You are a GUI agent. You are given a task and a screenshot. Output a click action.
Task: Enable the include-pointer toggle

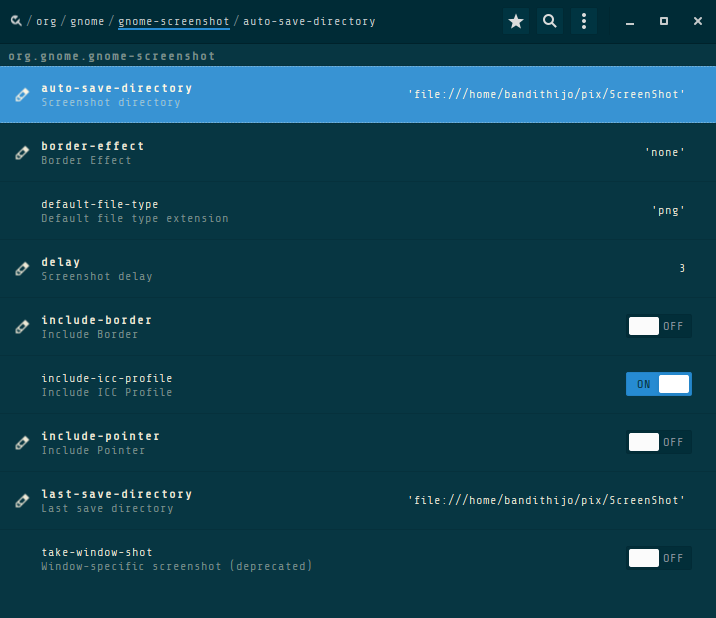pos(659,442)
